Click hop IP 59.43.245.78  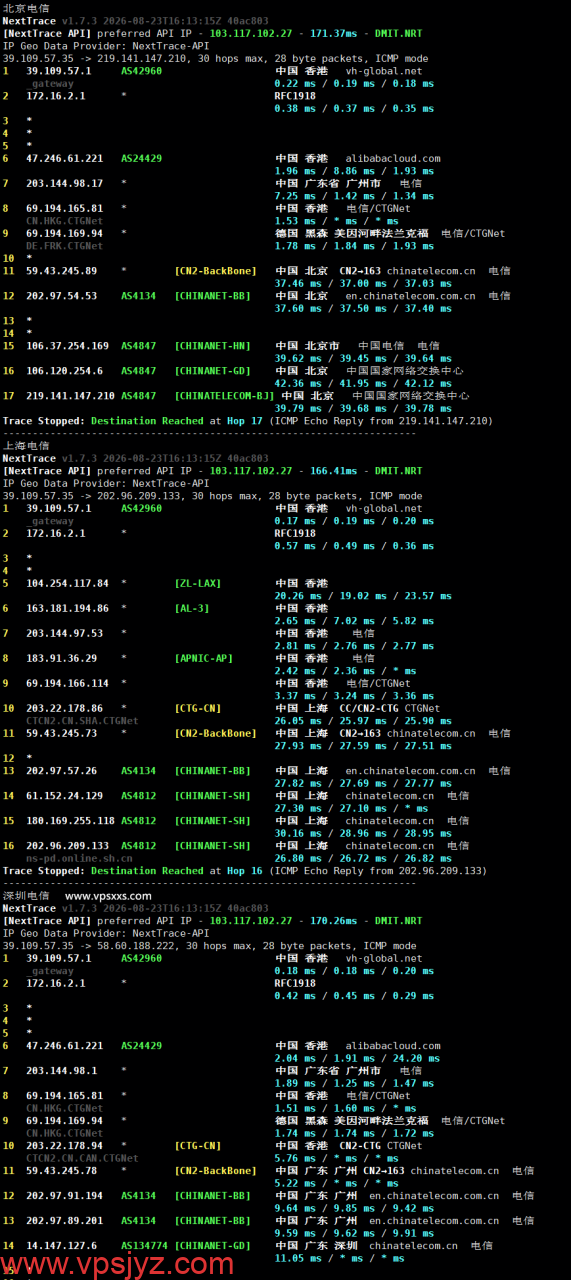61,1170
